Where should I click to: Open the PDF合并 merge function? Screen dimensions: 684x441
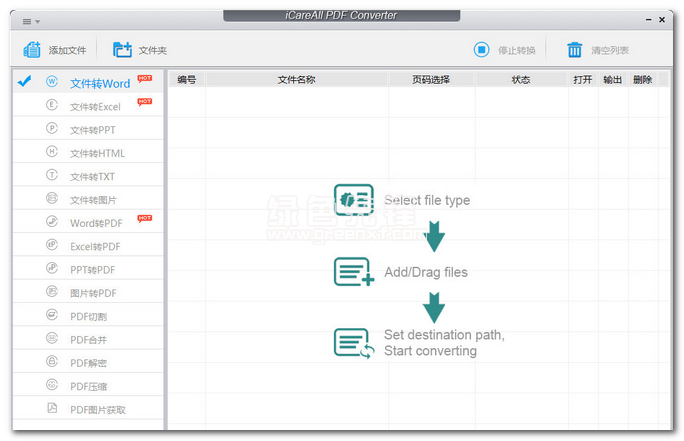(x=89, y=340)
